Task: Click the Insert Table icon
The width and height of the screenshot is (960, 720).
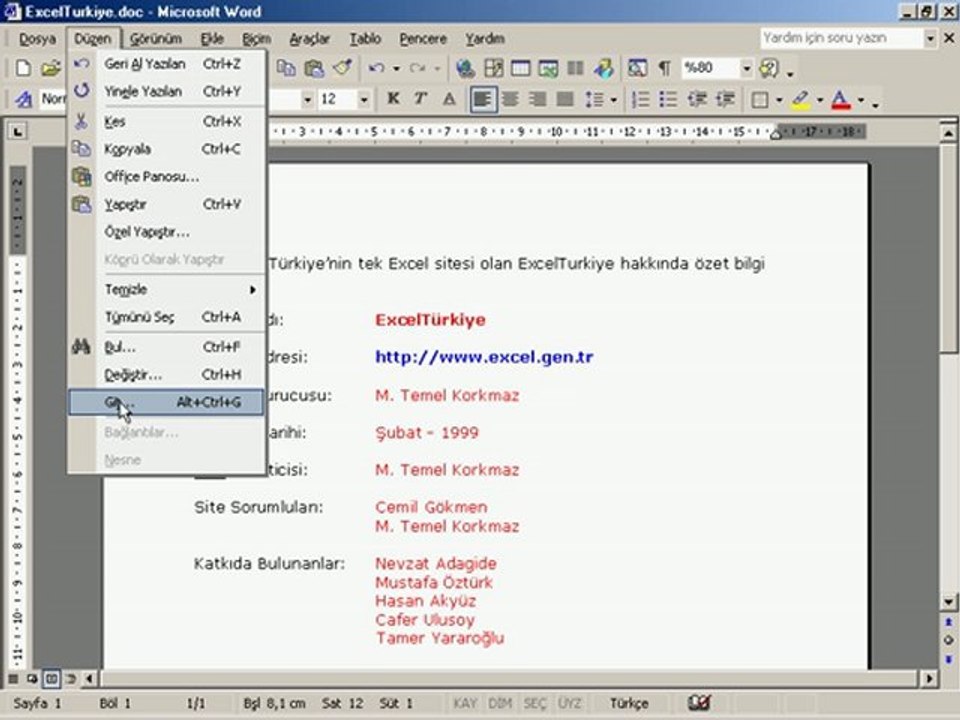Action: [x=520, y=68]
